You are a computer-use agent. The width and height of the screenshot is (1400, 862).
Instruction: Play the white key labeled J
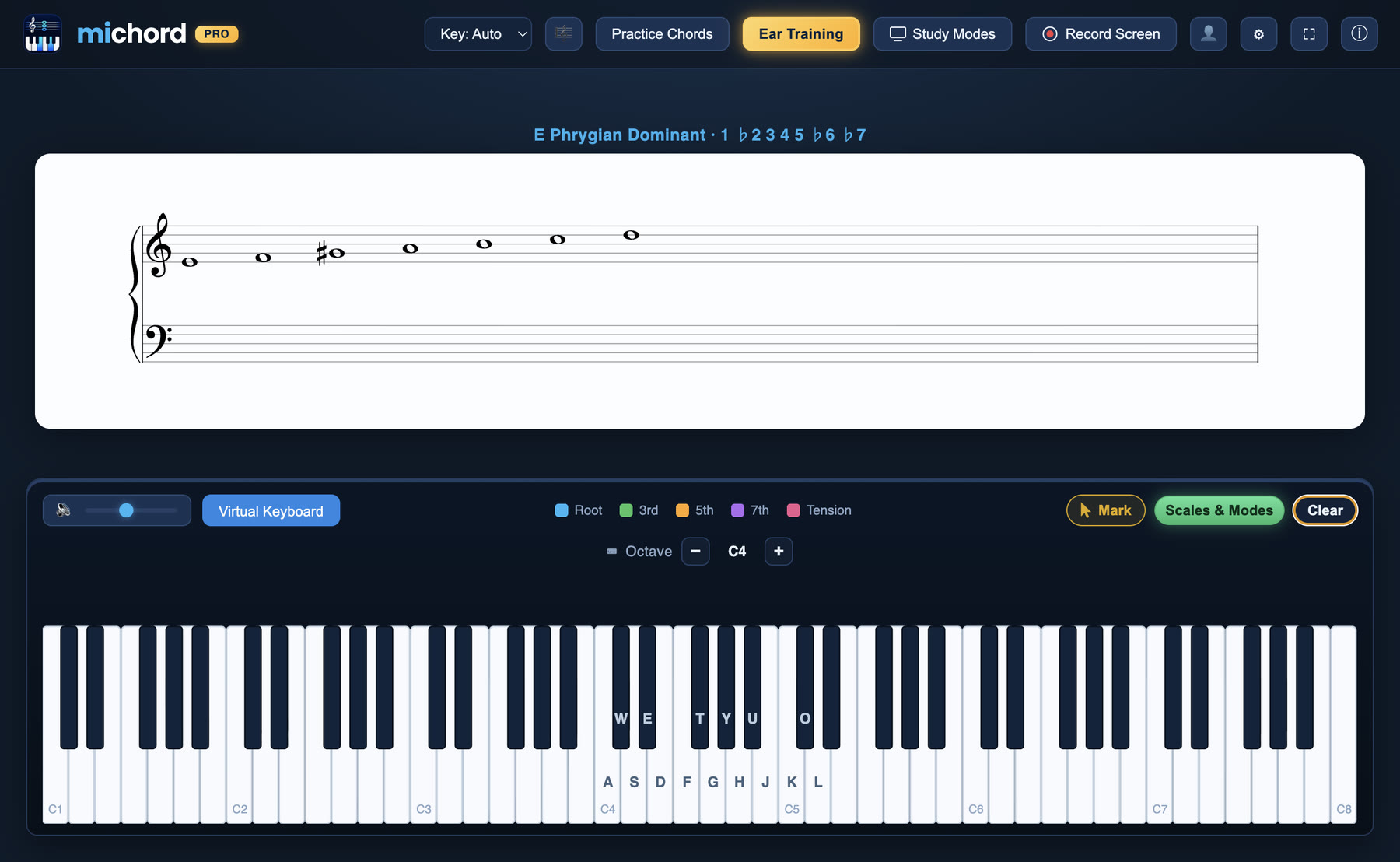pos(765,782)
